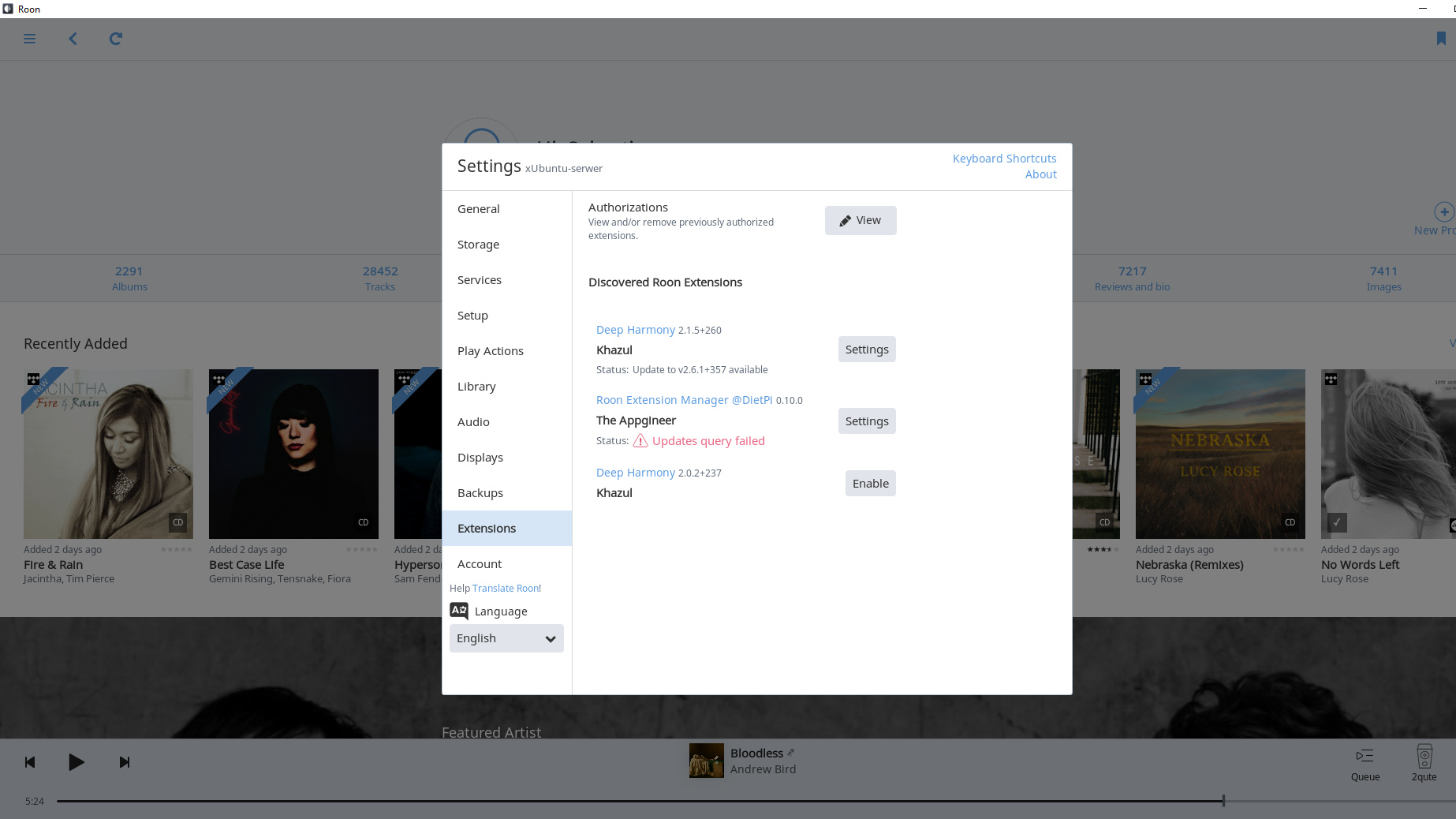Open the 2291 Albums count
Viewport: 1456px width, 819px height.
129,279
